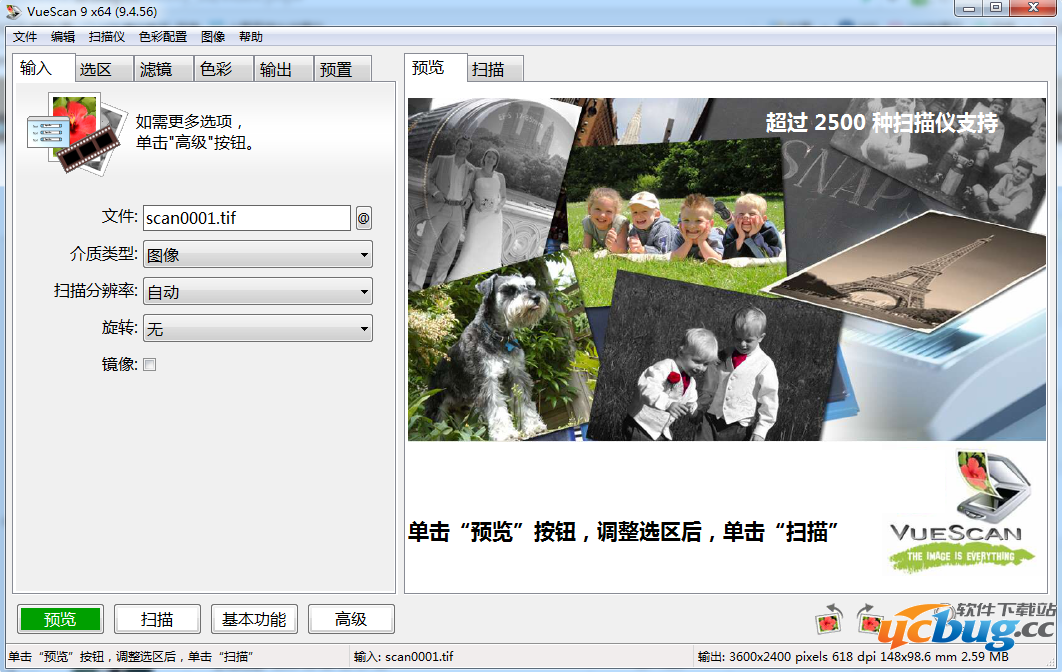This screenshot has width=1062, height=672.
Task: Switch to the 色彩 tab
Action: [222, 68]
